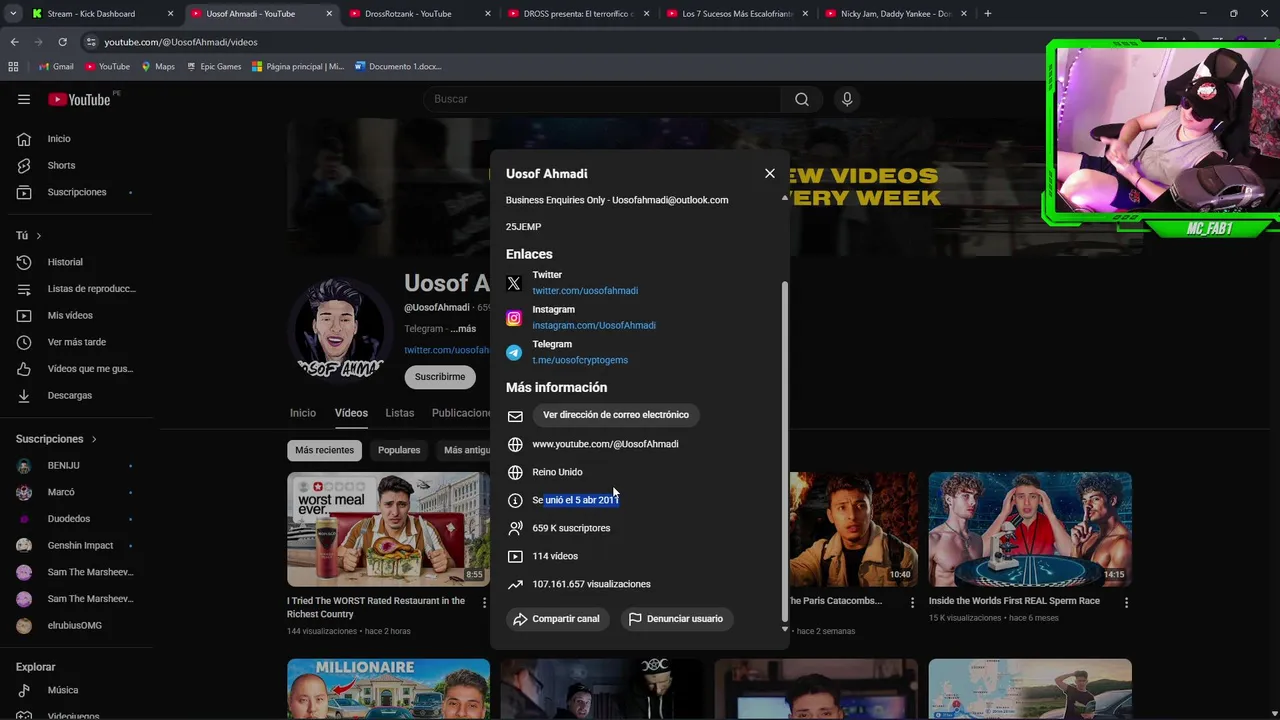Open twitter.com/uosofahmadi link in the dialog
The height and width of the screenshot is (720, 1280).
tap(585, 291)
